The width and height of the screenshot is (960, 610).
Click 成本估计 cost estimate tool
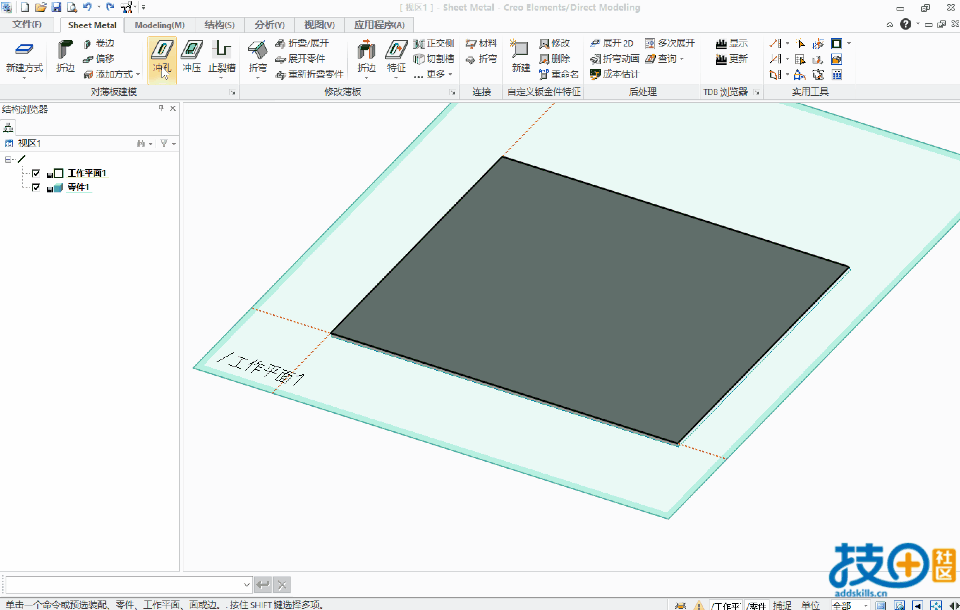coord(614,74)
